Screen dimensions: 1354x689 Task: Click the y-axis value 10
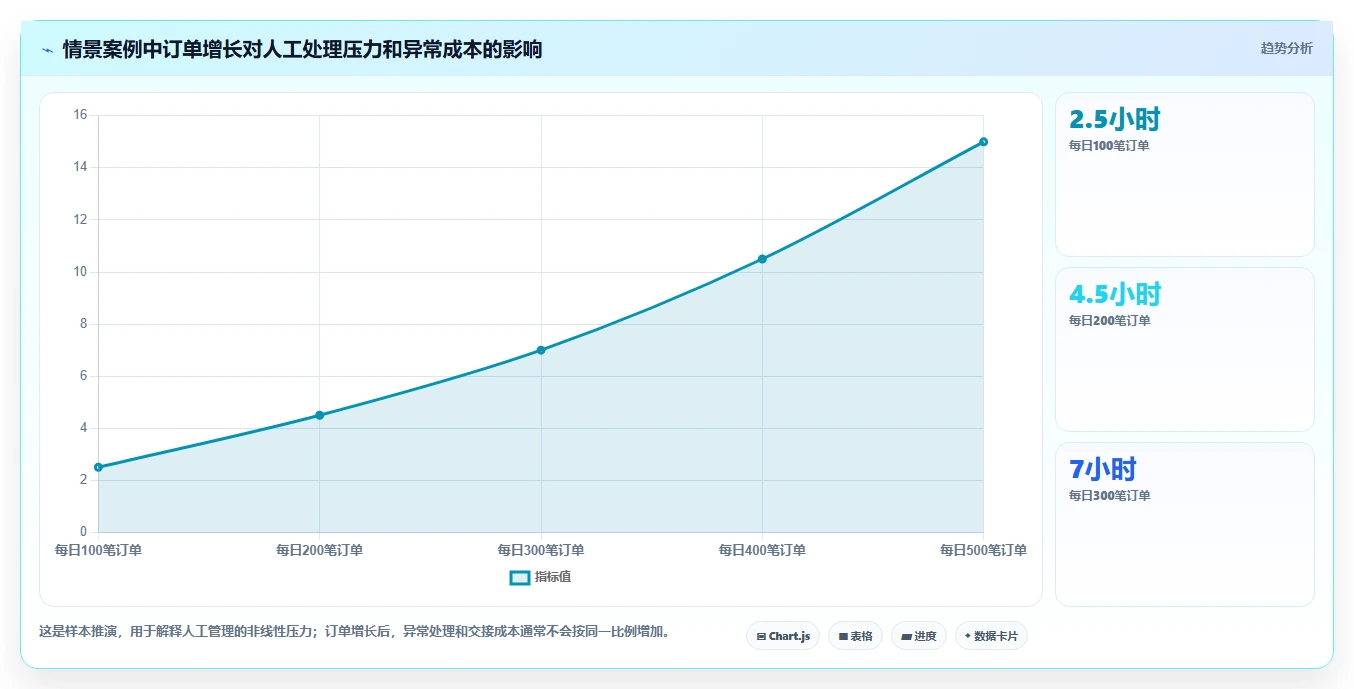(x=80, y=272)
